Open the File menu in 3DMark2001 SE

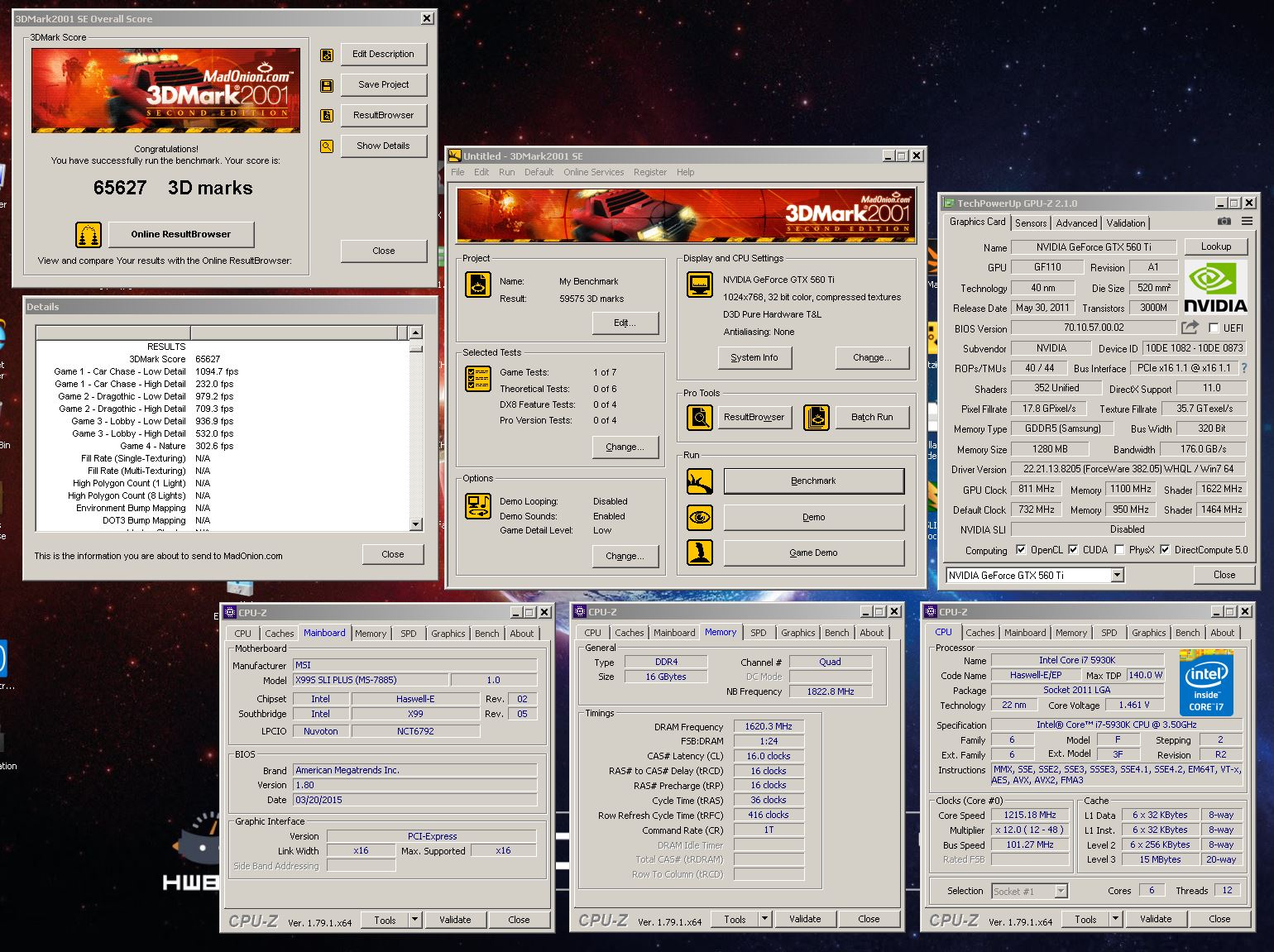[457, 172]
